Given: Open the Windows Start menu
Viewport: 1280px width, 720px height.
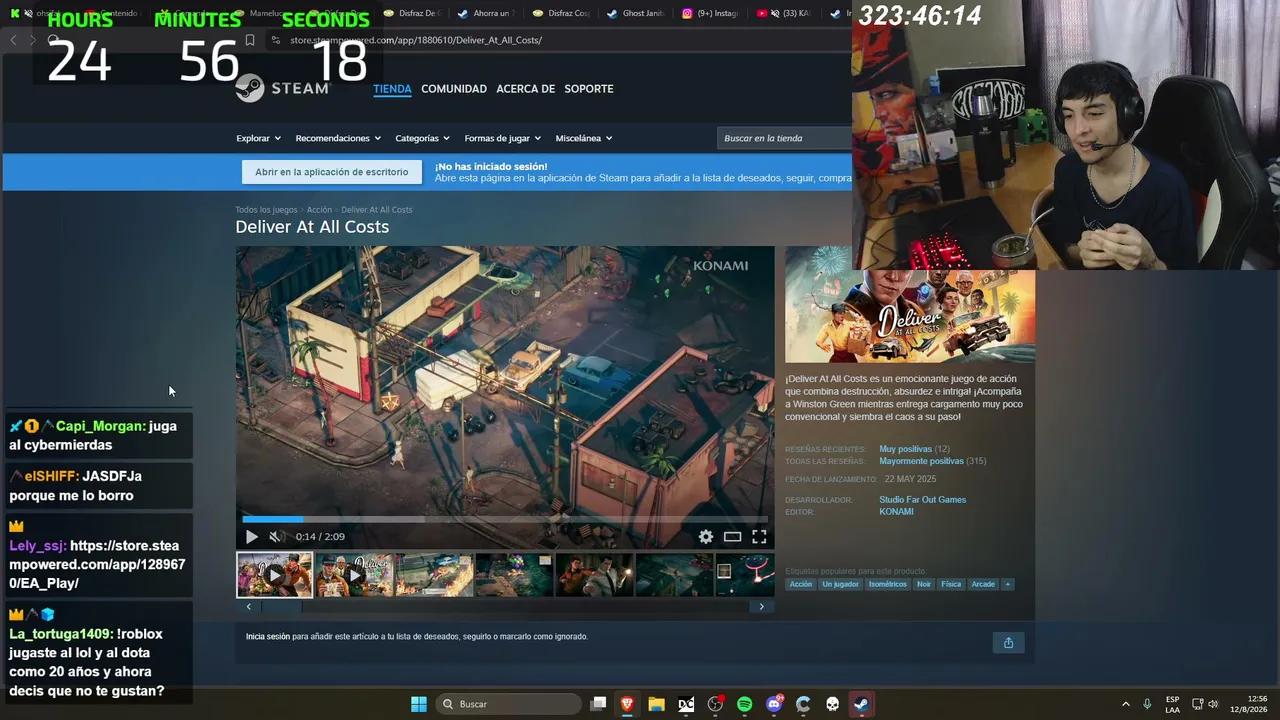Looking at the screenshot, I should pos(419,704).
